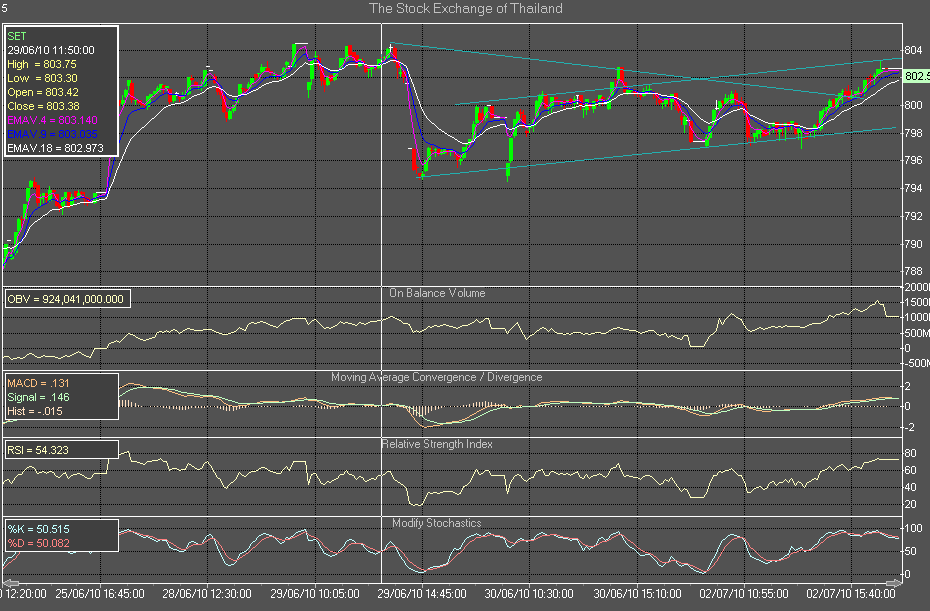Click the magenta "EMAV.4 = 803.140" label
The height and width of the screenshot is (611, 930).
52,120
